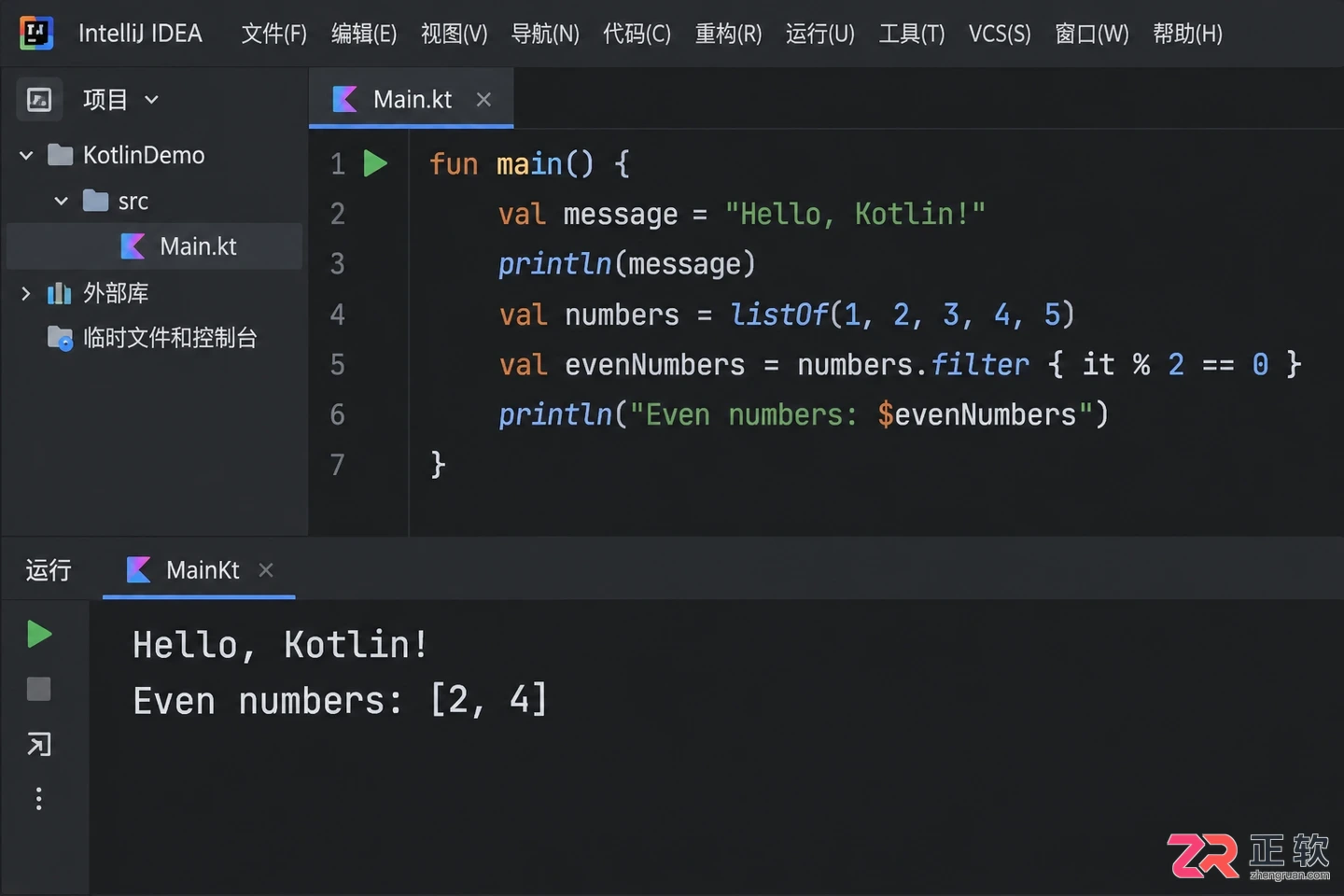
Task: Switch to the MainKt run tab
Action: point(199,570)
